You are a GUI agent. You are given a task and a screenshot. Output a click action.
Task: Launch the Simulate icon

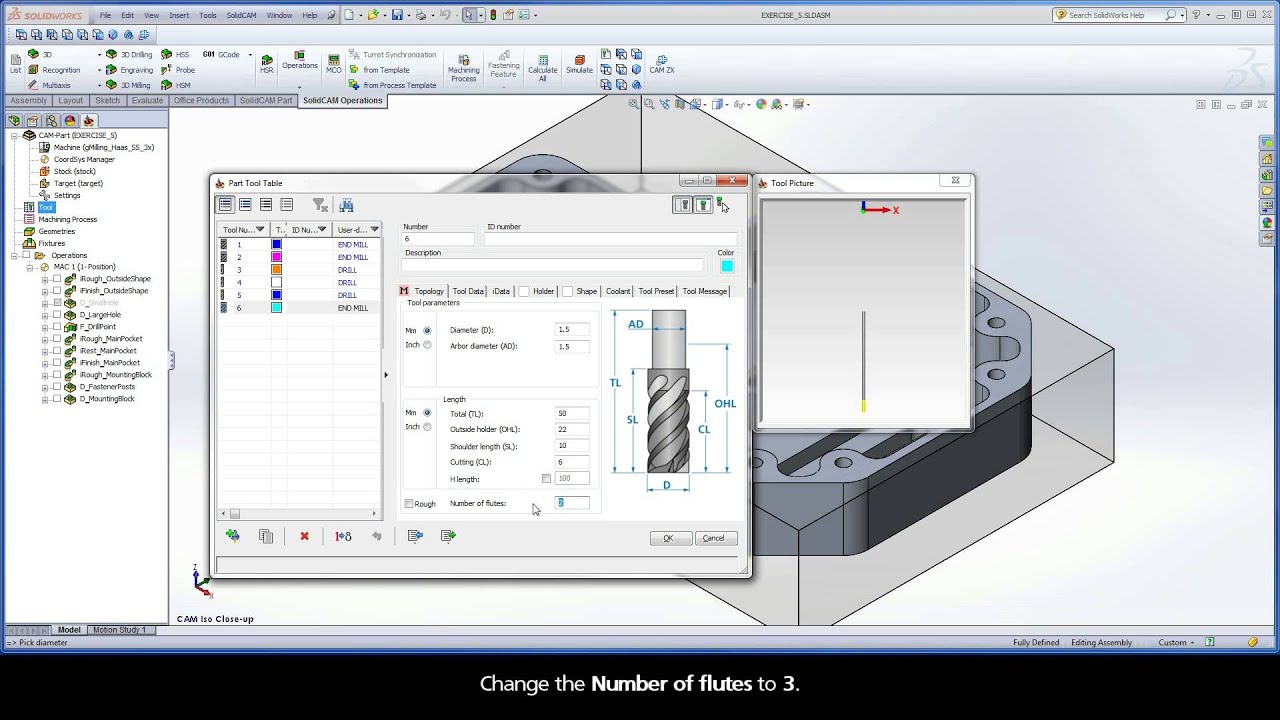[579, 64]
